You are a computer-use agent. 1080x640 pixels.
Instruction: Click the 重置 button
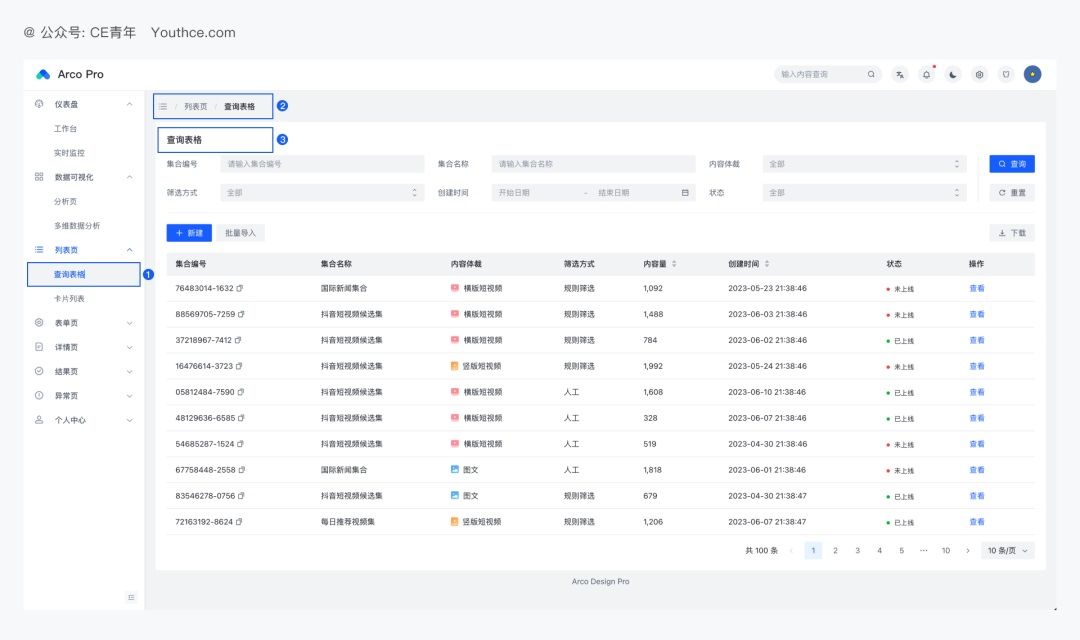tap(1012, 193)
